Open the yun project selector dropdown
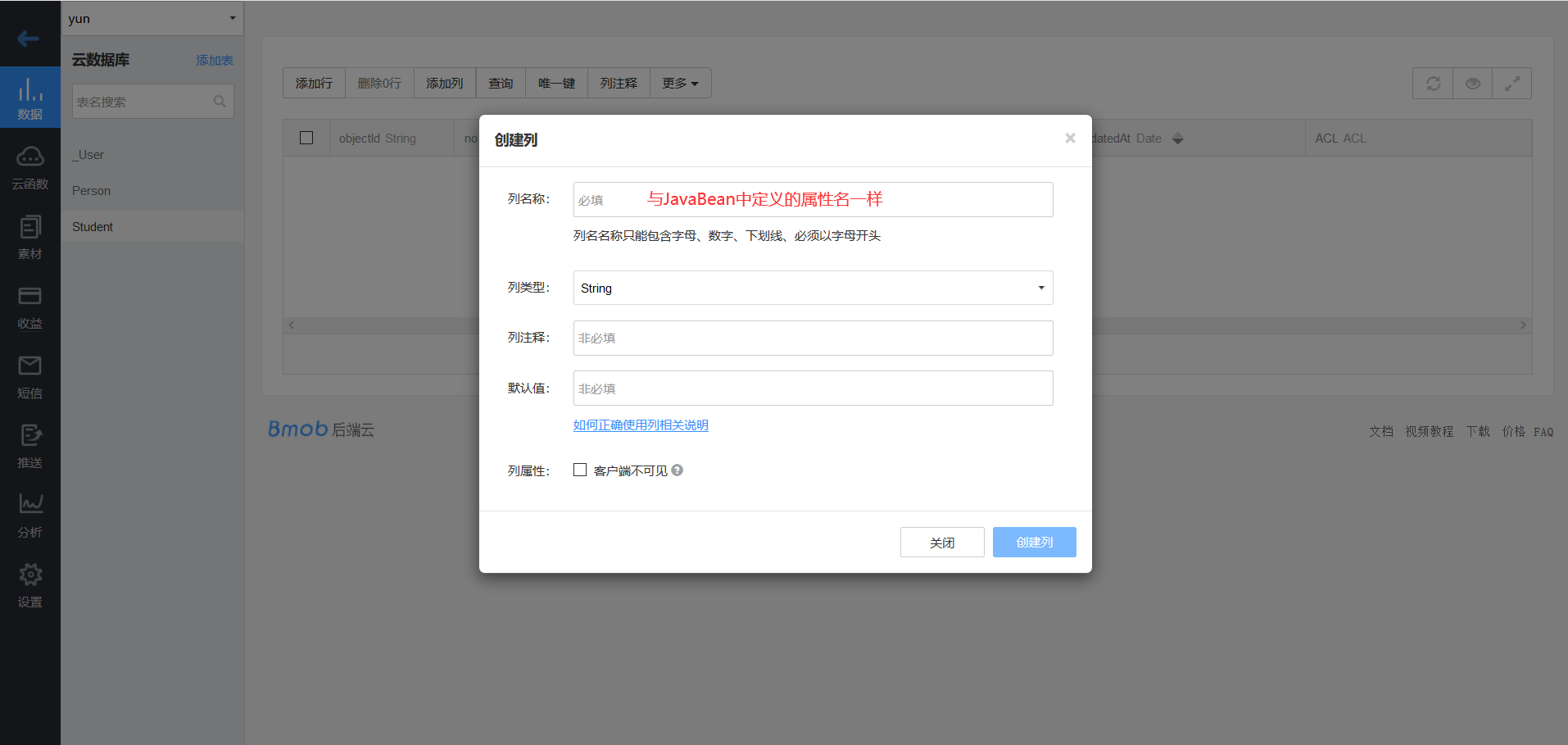The width and height of the screenshot is (1568, 745). (152, 18)
